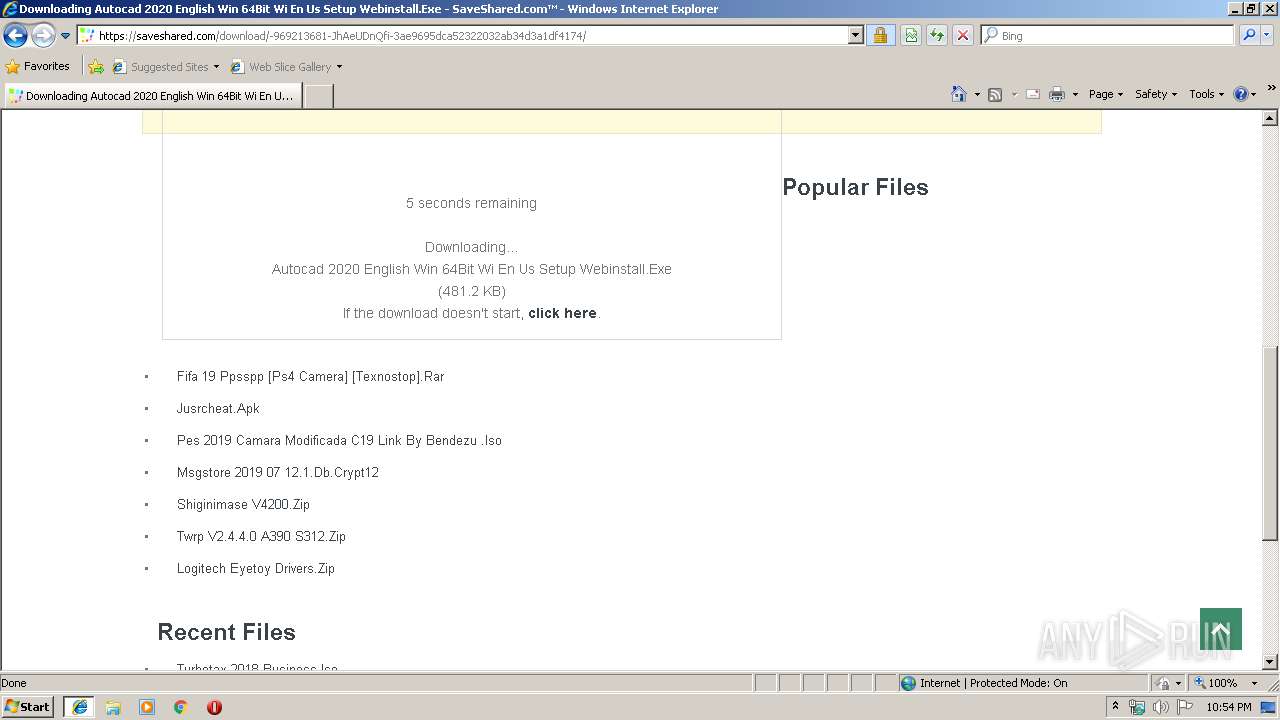Open Pes 2019 Camara Modificada Iso link
The height and width of the screenshot is (720, 1280).
[x=339, y=441]
